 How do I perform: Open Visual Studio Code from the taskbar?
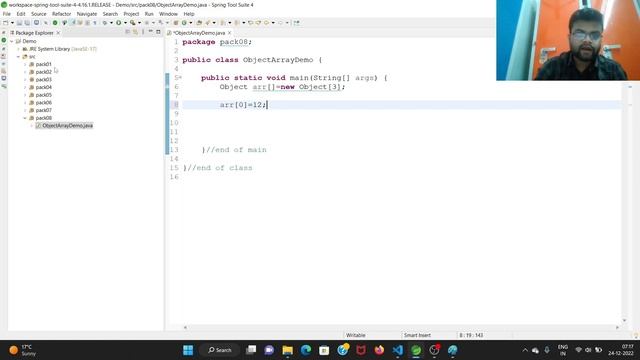[x=398, y=350]
